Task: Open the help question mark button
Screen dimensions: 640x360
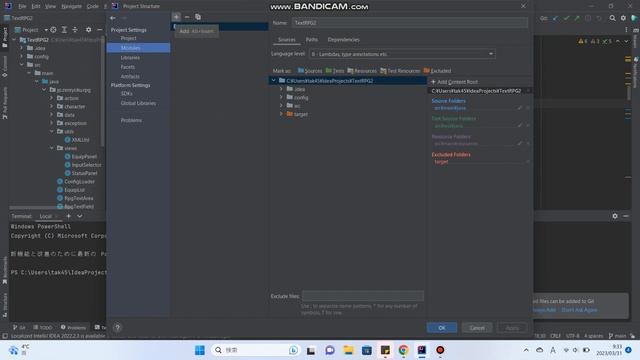Action: [x=117, y=327]
